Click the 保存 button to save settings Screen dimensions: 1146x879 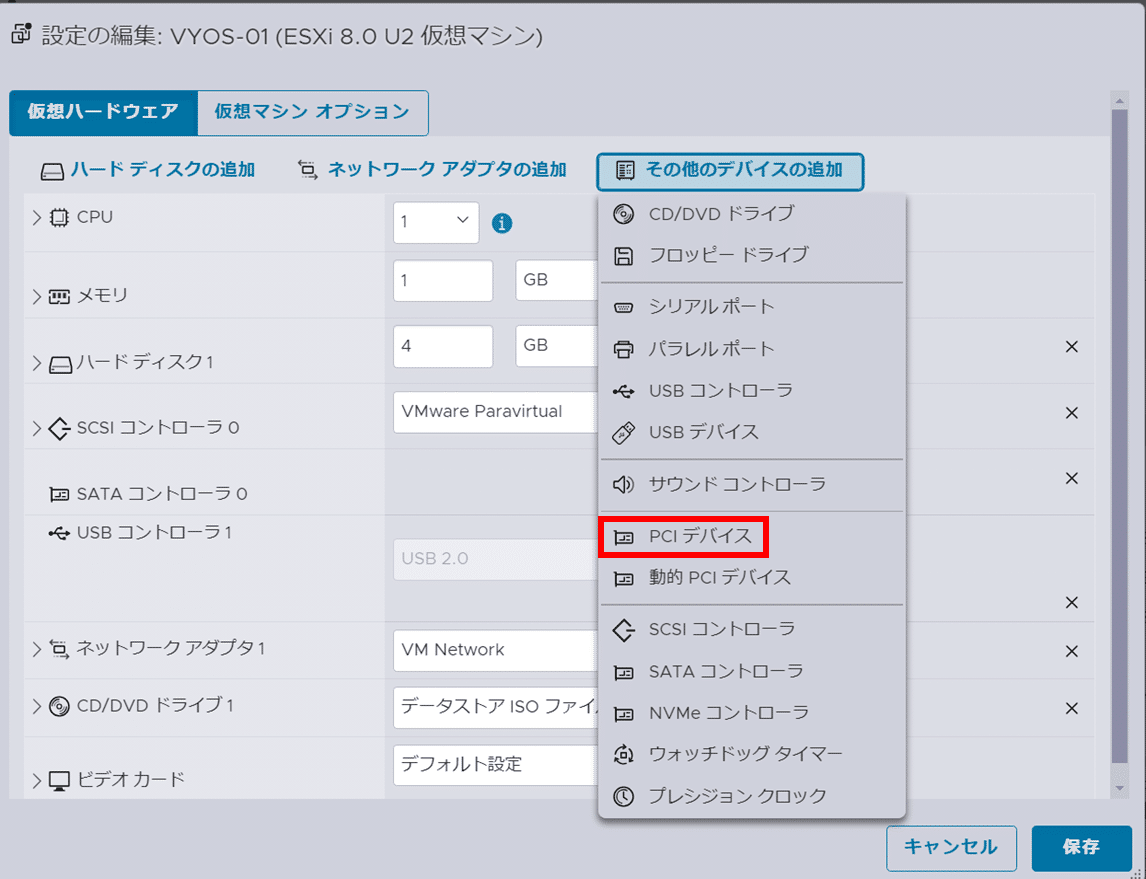(1082, 847)
